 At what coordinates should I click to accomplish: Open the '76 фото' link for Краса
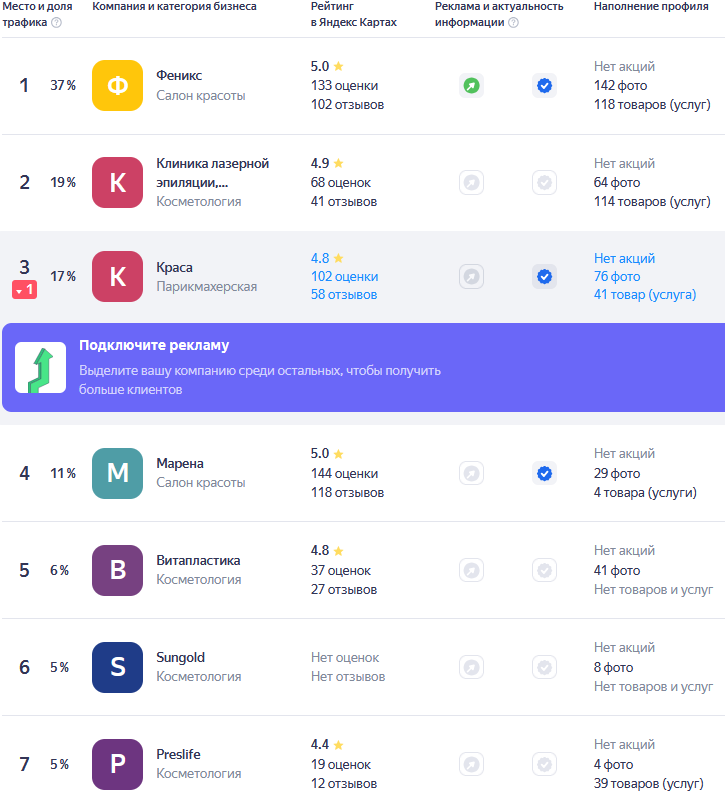[617, 277]
